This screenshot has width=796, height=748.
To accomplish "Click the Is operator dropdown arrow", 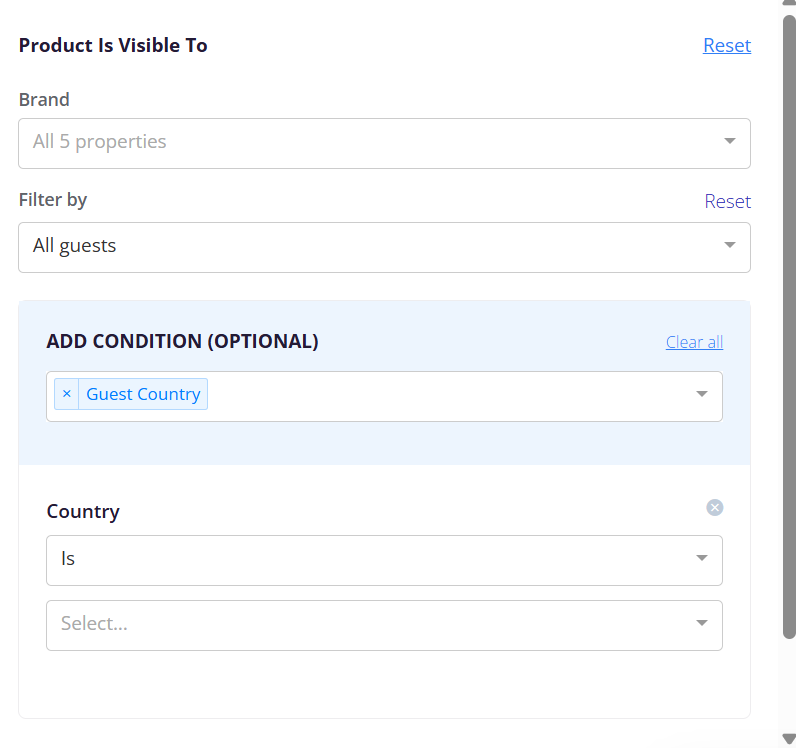I will point(702,558).
